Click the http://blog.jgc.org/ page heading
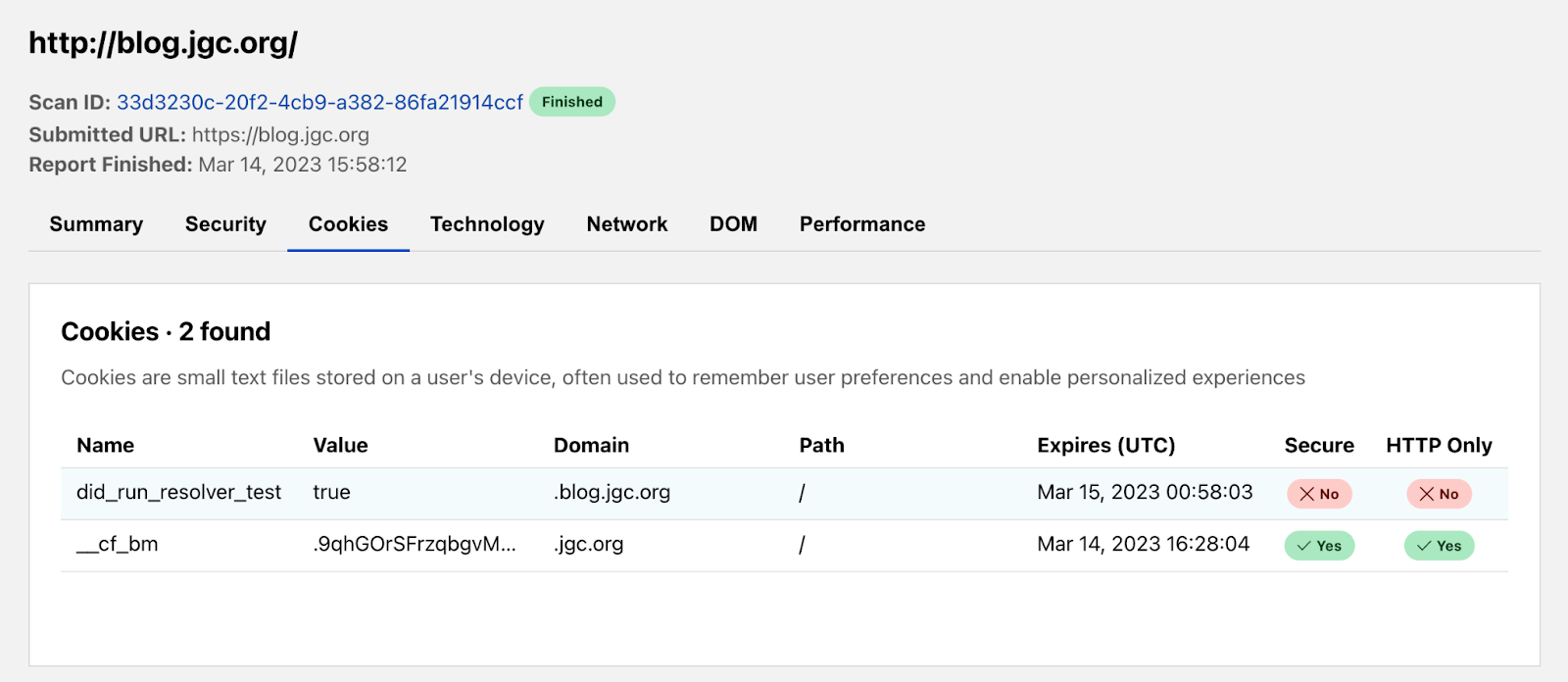The height and width of the screenshot is (682, 1568). click(x=163, y=43)
